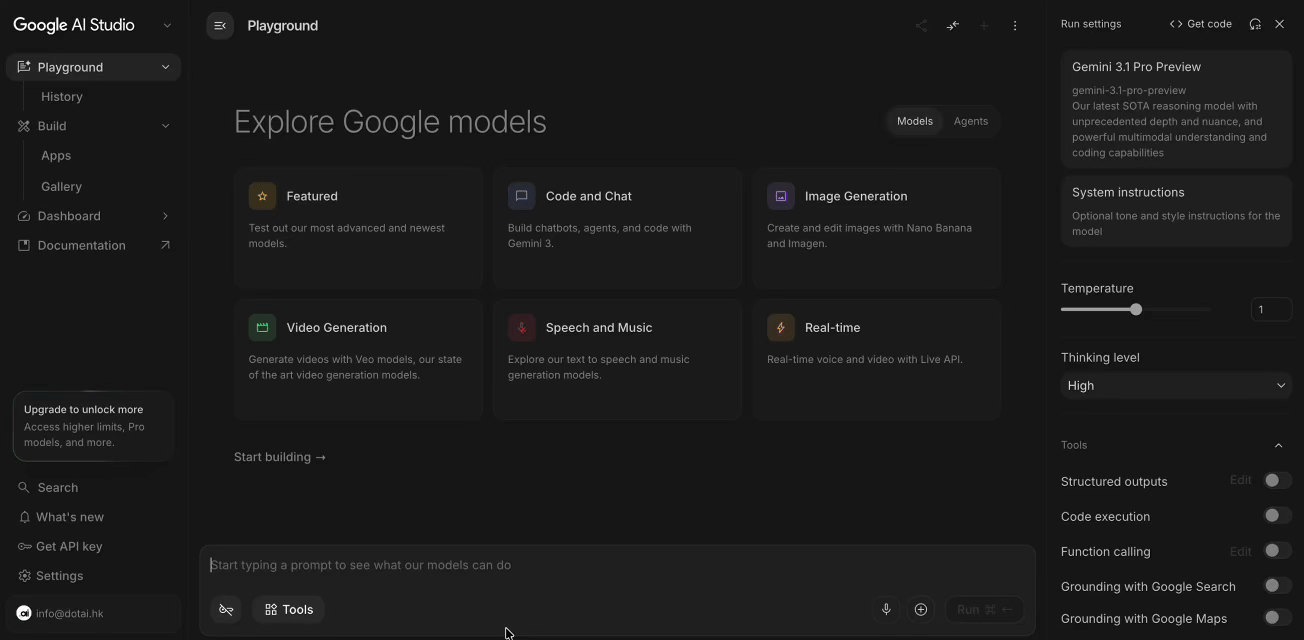Click the Featured star icon

pyautogui.click(x=262, y=196)
